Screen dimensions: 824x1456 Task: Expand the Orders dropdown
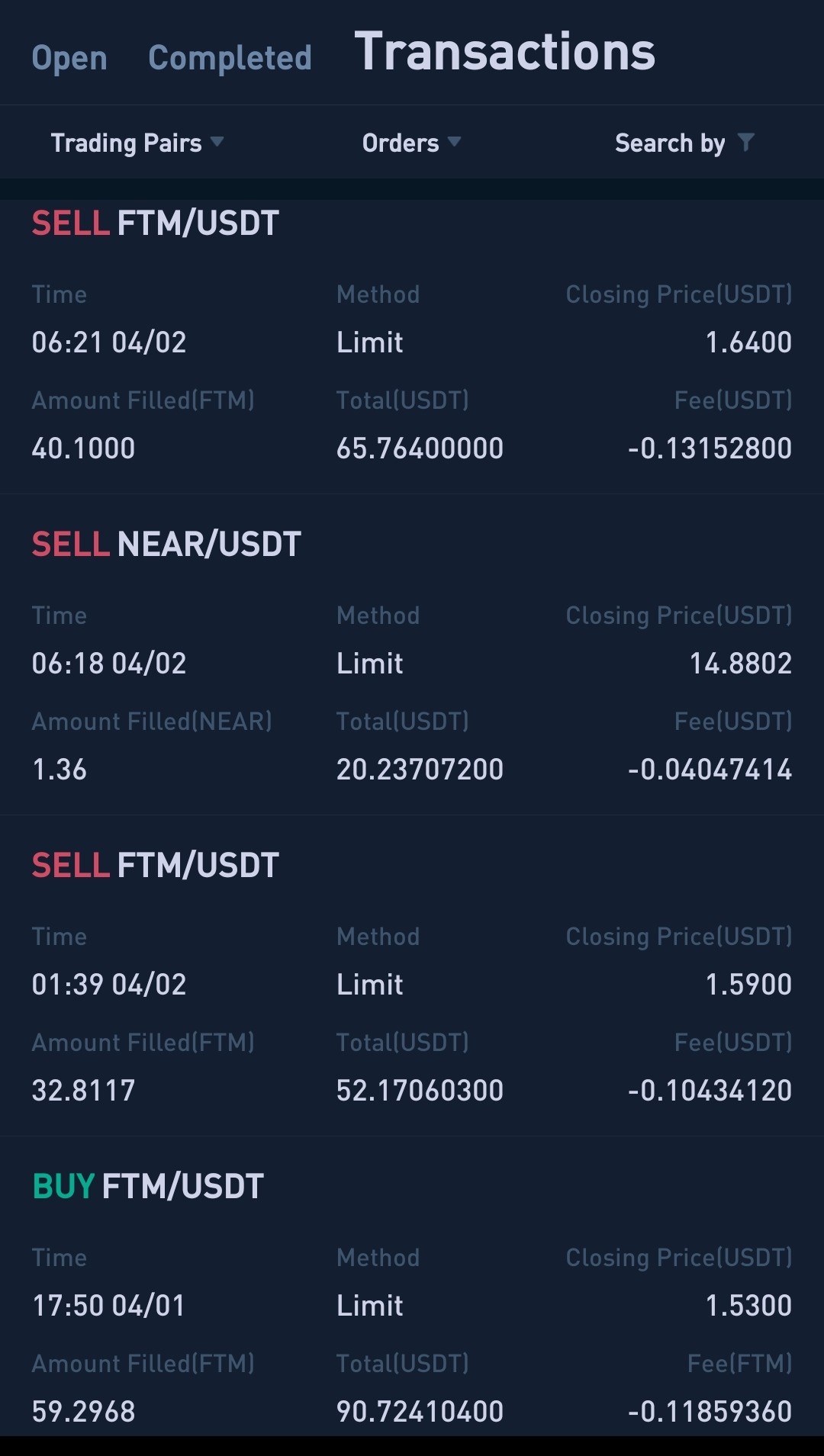(x=411, y=143)
